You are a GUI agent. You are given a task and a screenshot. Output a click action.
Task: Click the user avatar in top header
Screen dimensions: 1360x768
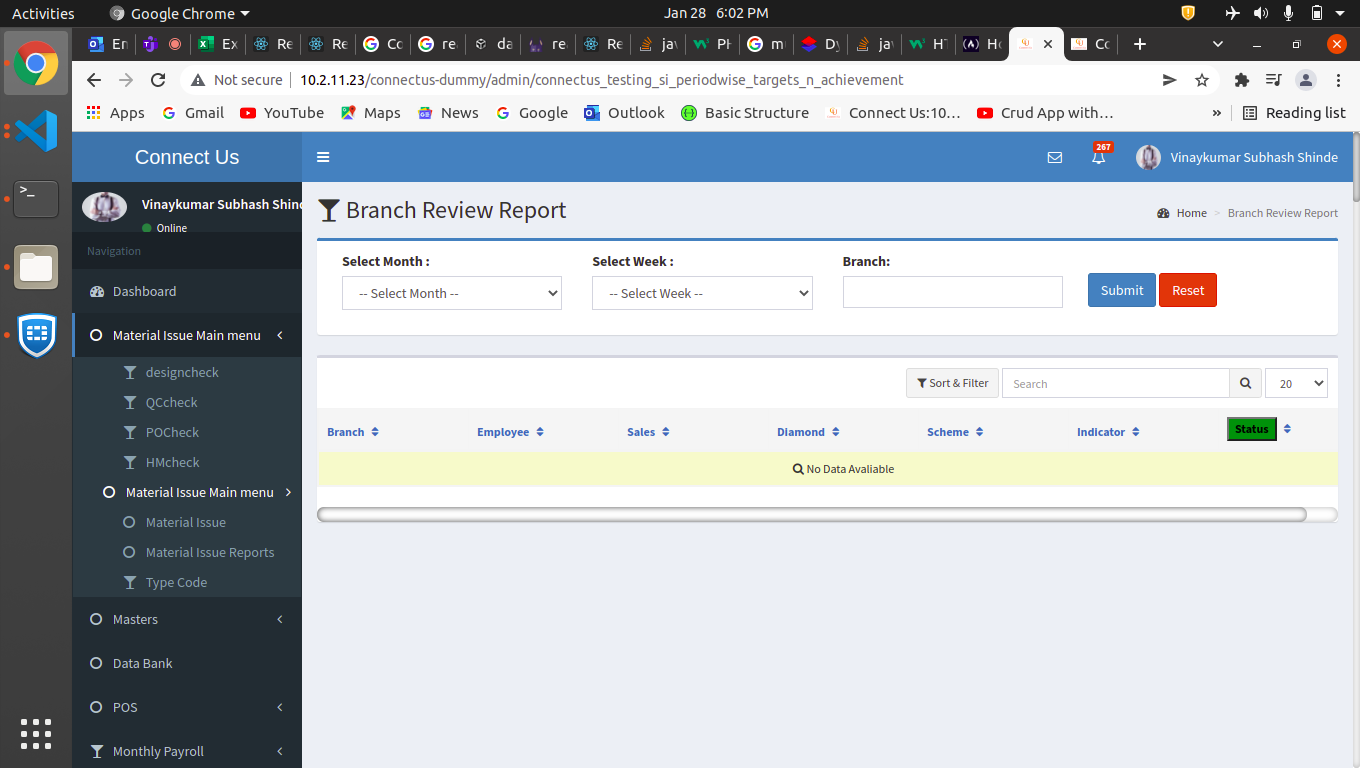point(1149,157)
